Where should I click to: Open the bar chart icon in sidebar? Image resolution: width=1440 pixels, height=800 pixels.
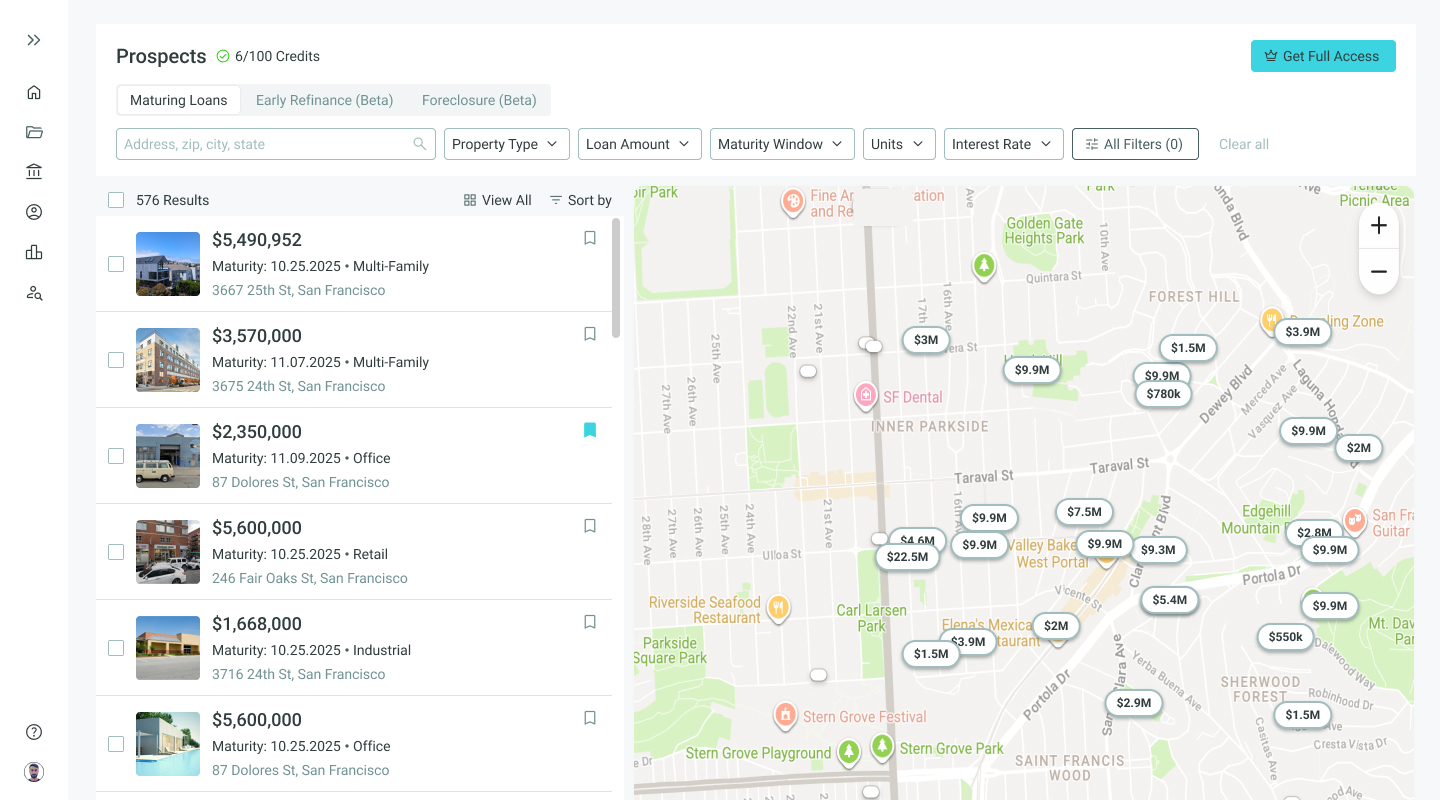[x=34, y=252]
